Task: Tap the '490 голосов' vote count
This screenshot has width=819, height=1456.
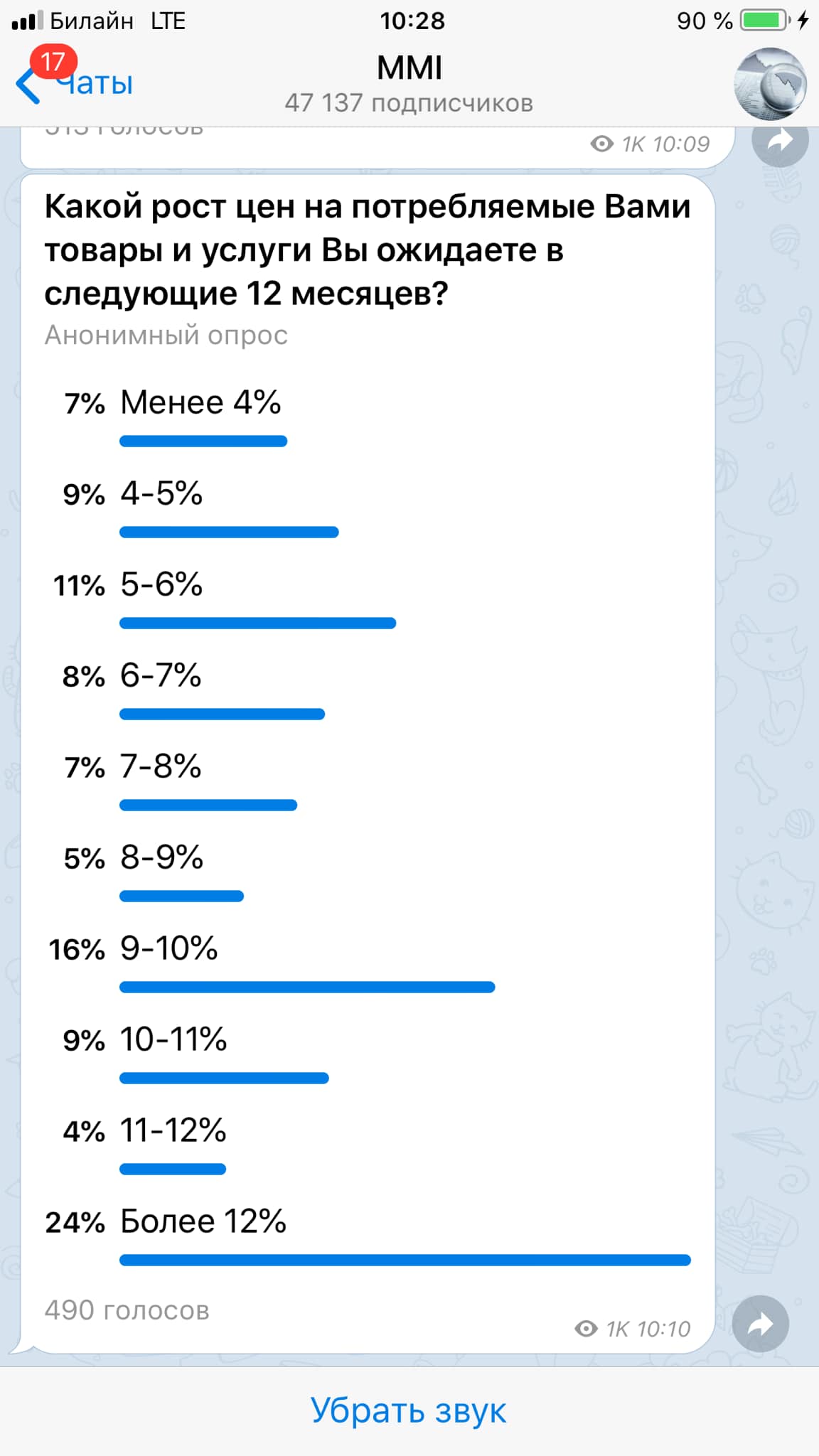Action: point(127,1310)
